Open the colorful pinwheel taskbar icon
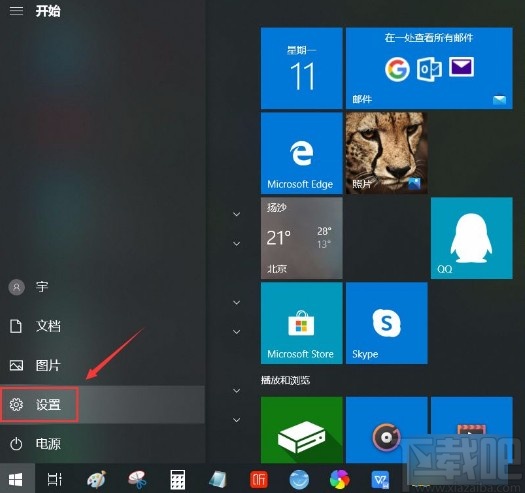This screenshot has width=525, height=493. pos(340,480)
